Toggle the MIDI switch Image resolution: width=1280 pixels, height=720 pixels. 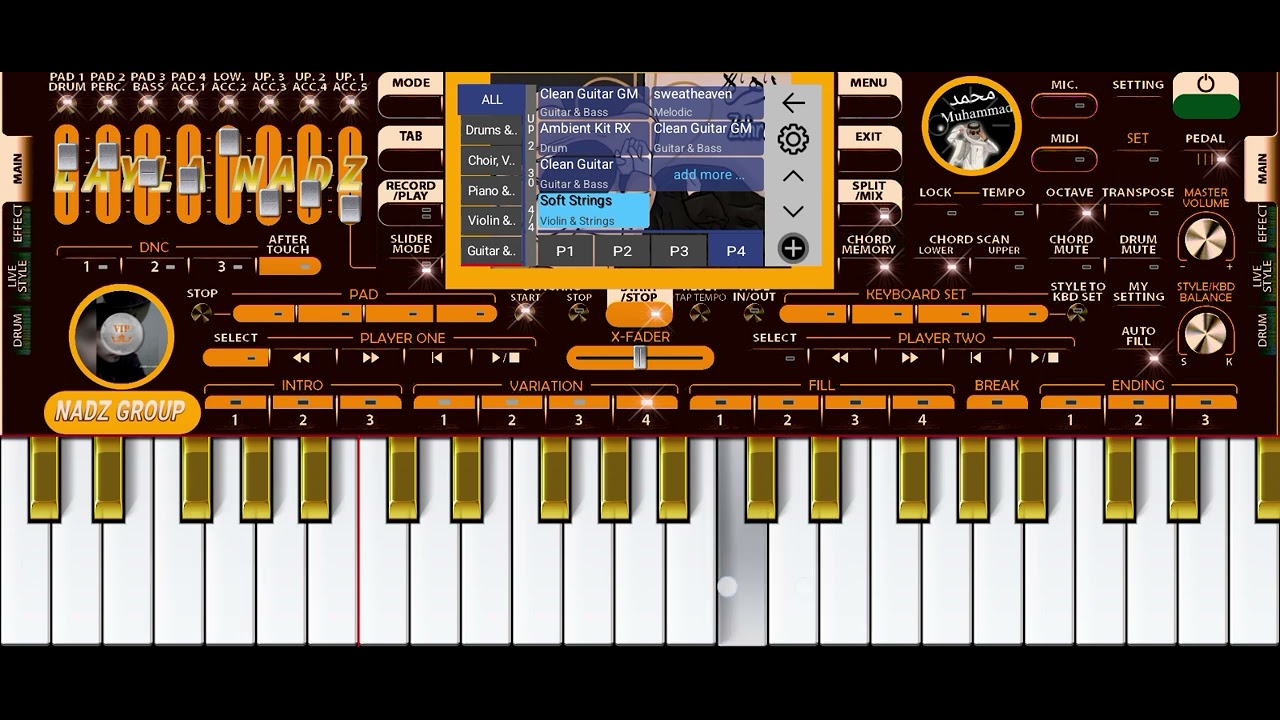[x=1064, y=158]
